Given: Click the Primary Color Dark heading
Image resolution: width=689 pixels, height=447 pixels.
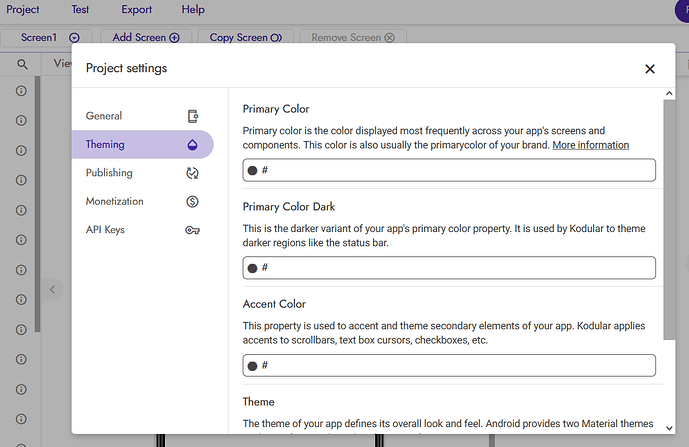Looking at the screenshot, I should pyautogui.click(x=289, y=207).
